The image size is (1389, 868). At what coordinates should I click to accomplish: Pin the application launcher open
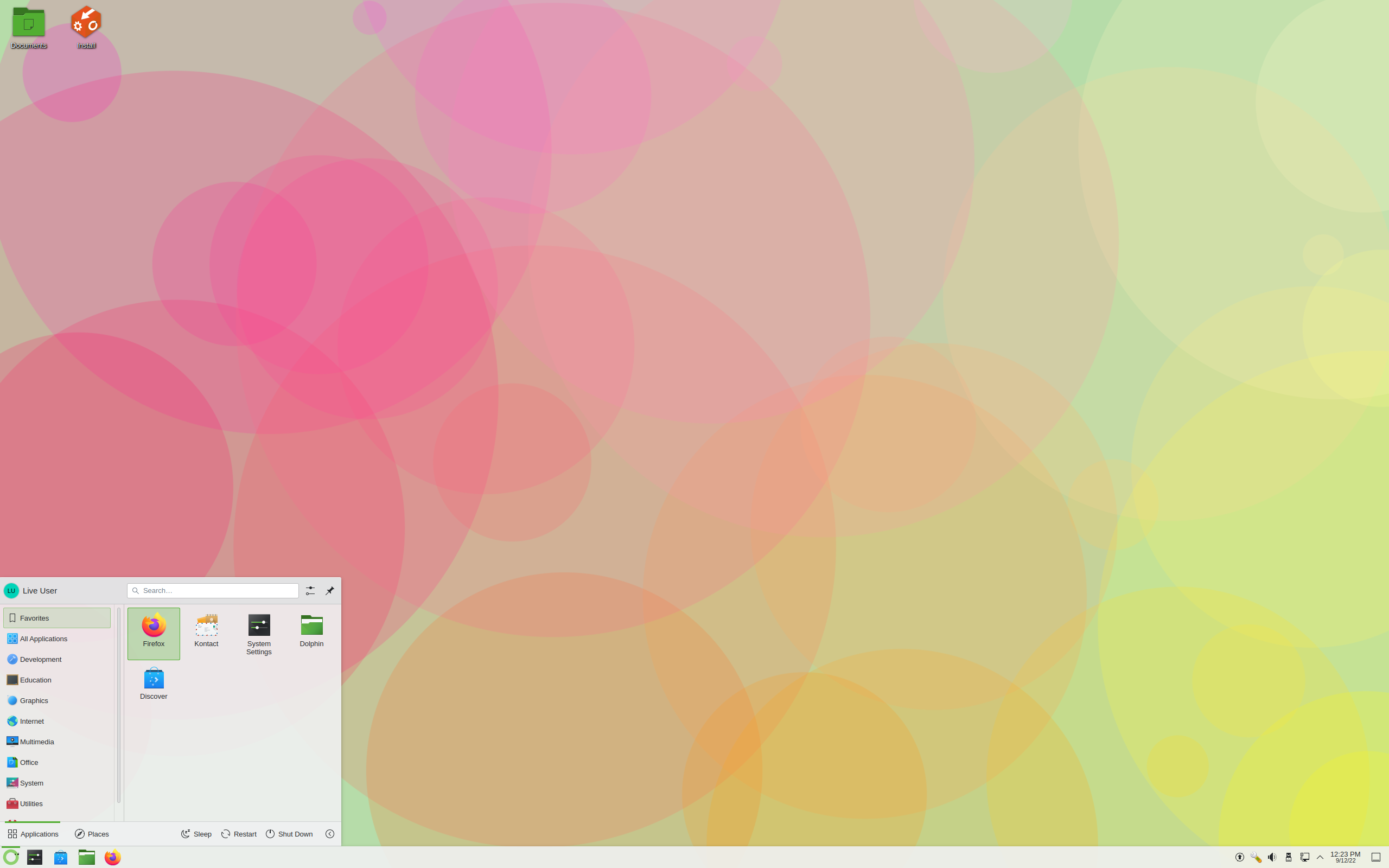[330, 591]
